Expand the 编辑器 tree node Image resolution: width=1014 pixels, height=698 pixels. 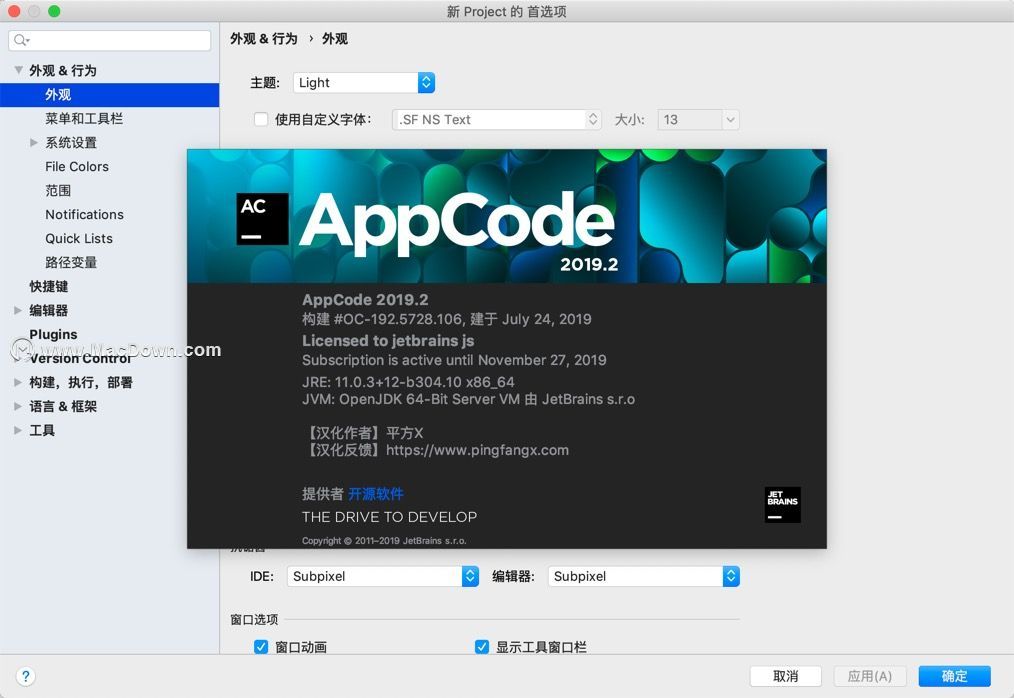pyautogui.click(x=18, y=311)
